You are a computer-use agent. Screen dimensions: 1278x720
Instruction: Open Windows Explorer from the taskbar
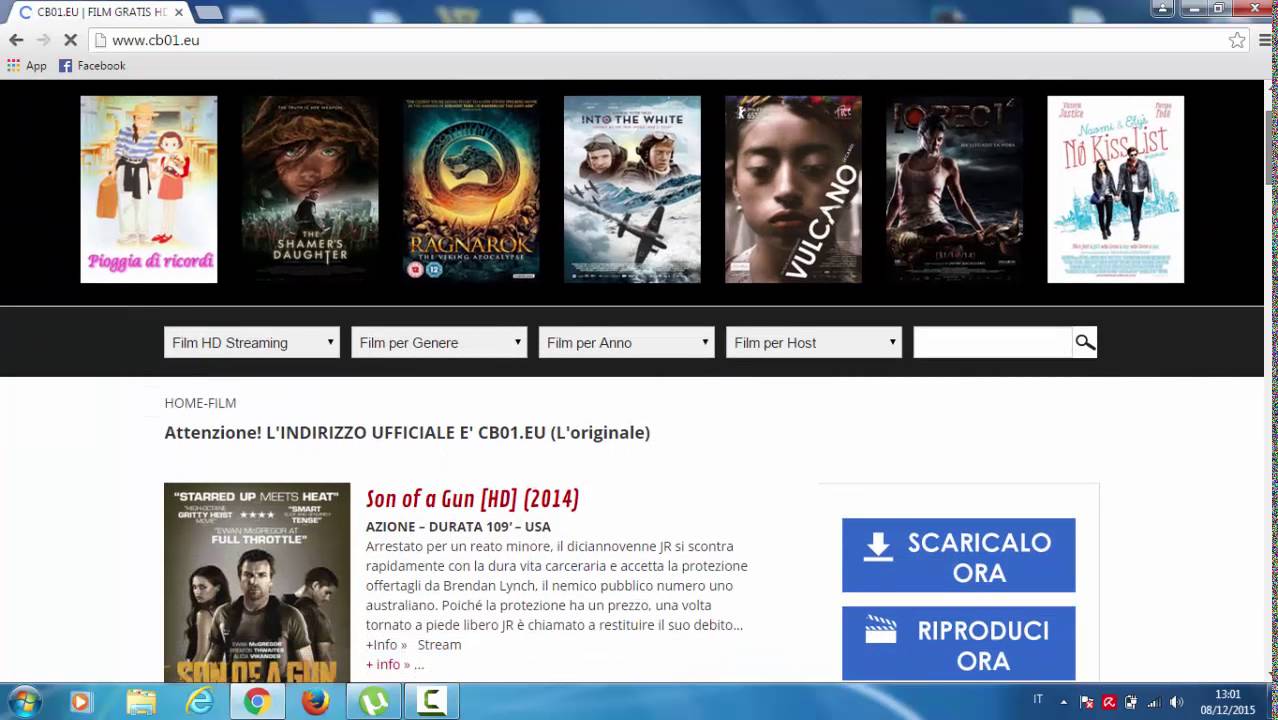(x=141, y=702)
